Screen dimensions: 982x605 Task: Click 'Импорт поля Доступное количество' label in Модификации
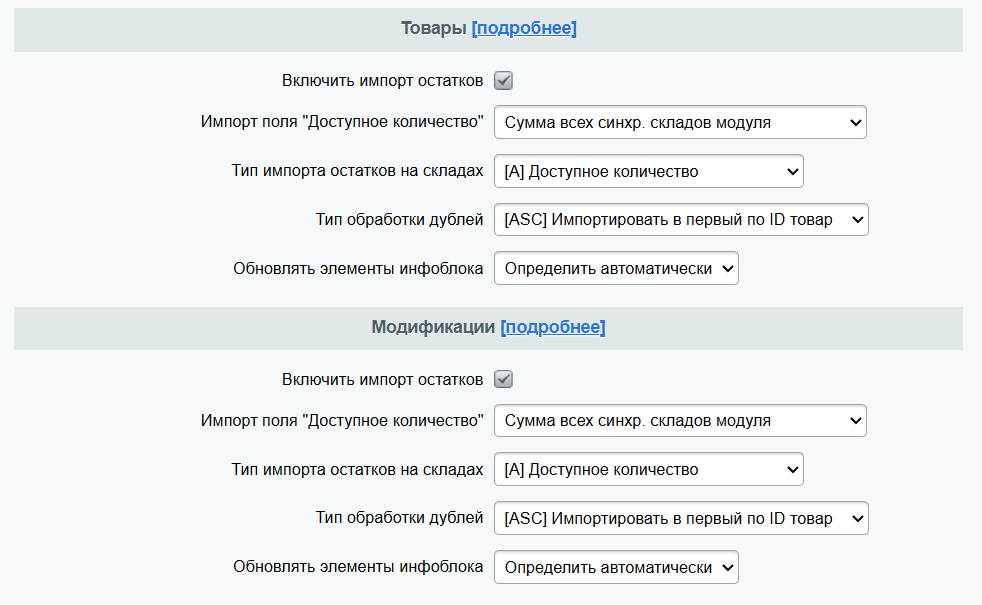[342, 421]
